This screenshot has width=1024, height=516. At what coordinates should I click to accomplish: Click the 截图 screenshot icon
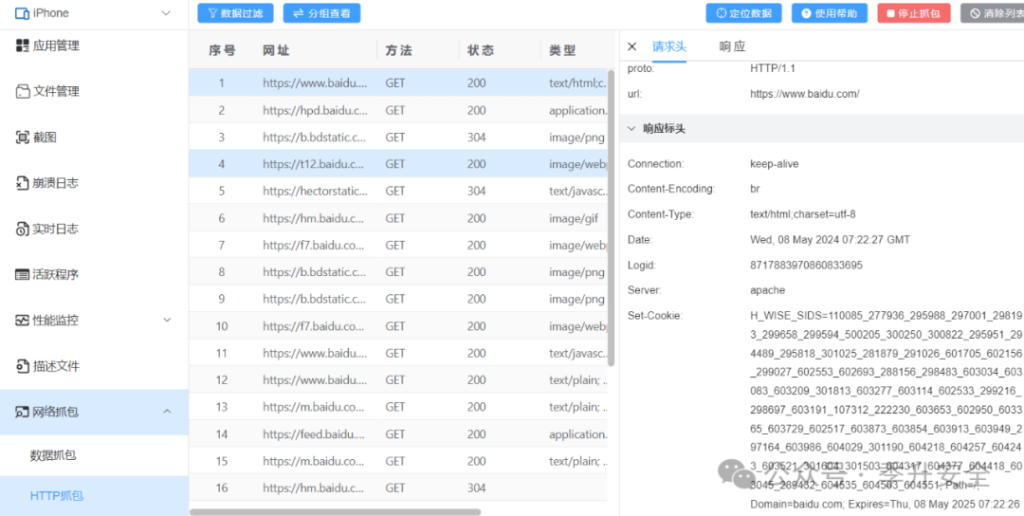coord(22,137)
